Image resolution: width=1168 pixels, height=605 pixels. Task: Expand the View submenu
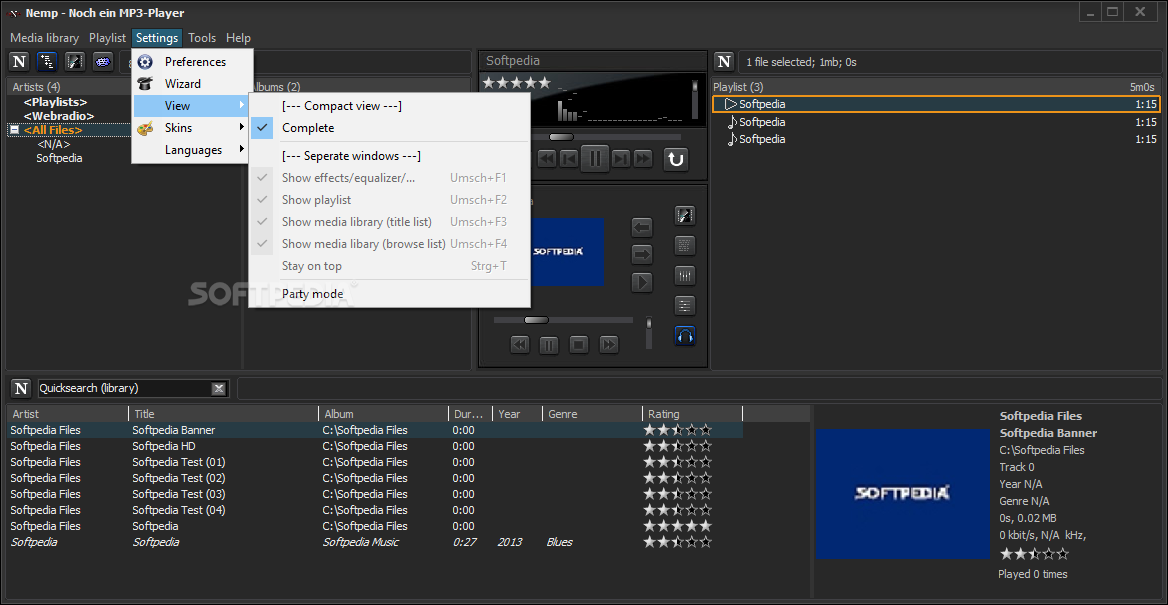pyautogui.click(x=192, y=106)
